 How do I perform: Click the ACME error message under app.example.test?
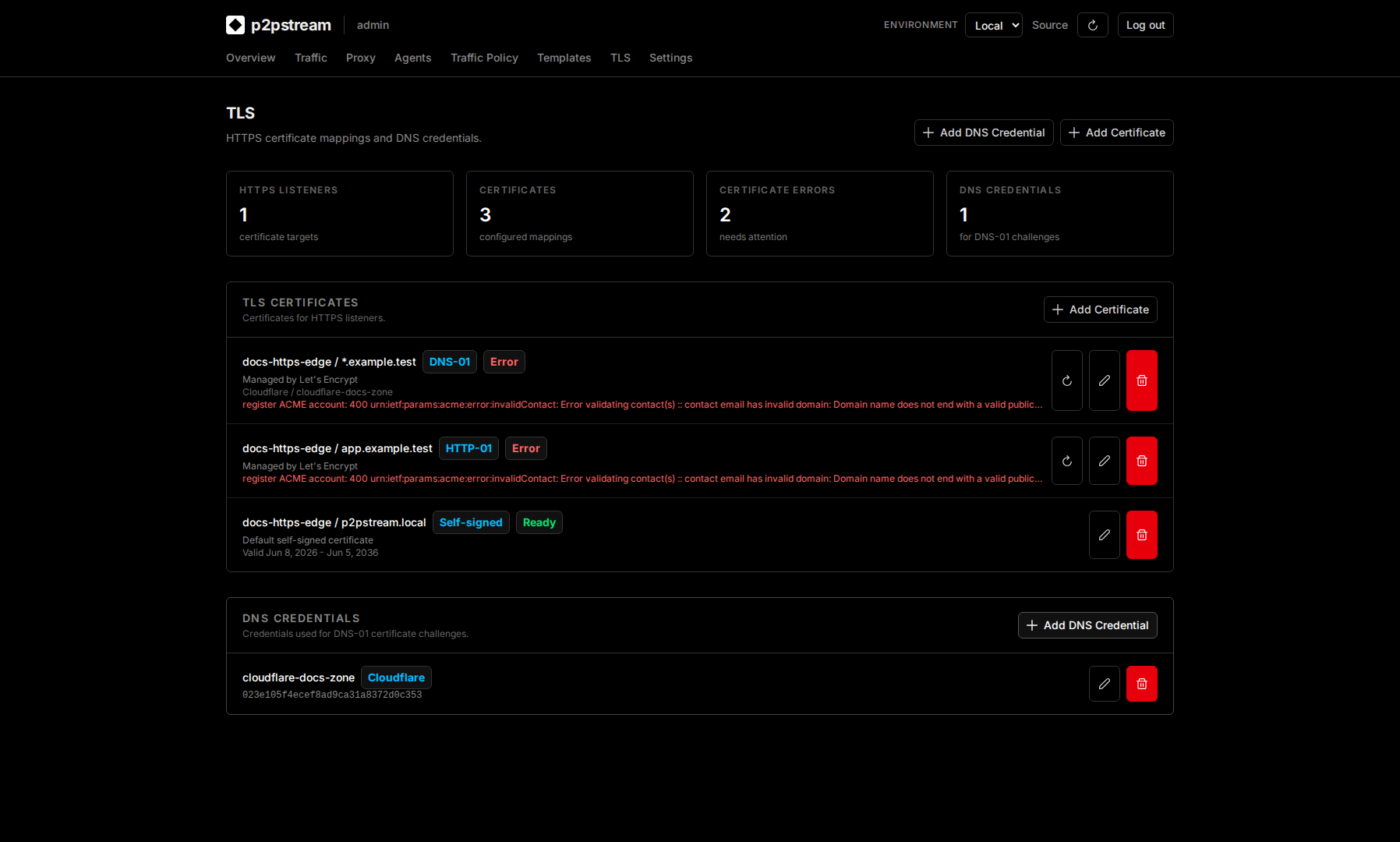pos(642,479)
